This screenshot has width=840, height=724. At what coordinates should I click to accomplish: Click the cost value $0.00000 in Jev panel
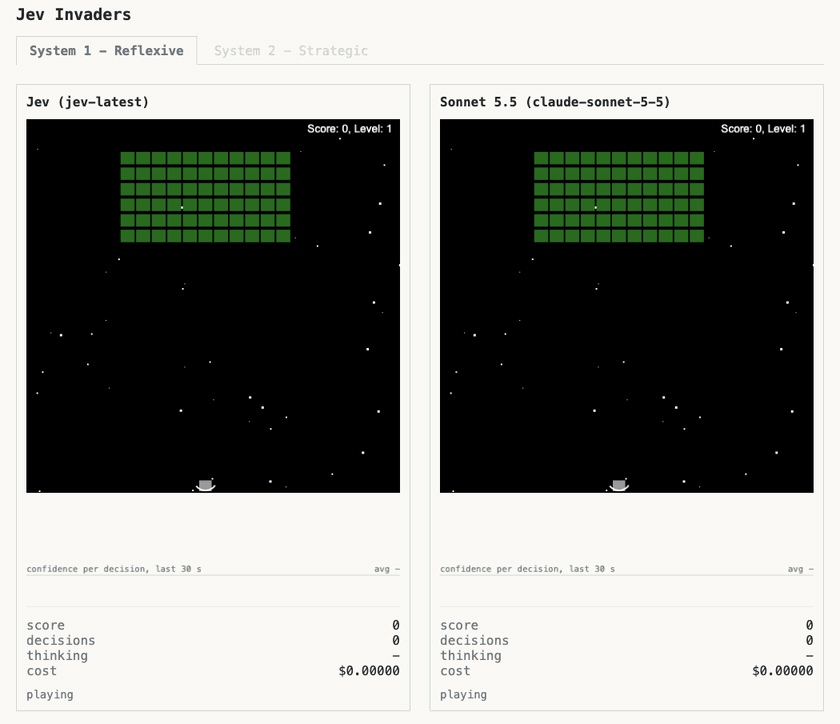pos(369,670)
